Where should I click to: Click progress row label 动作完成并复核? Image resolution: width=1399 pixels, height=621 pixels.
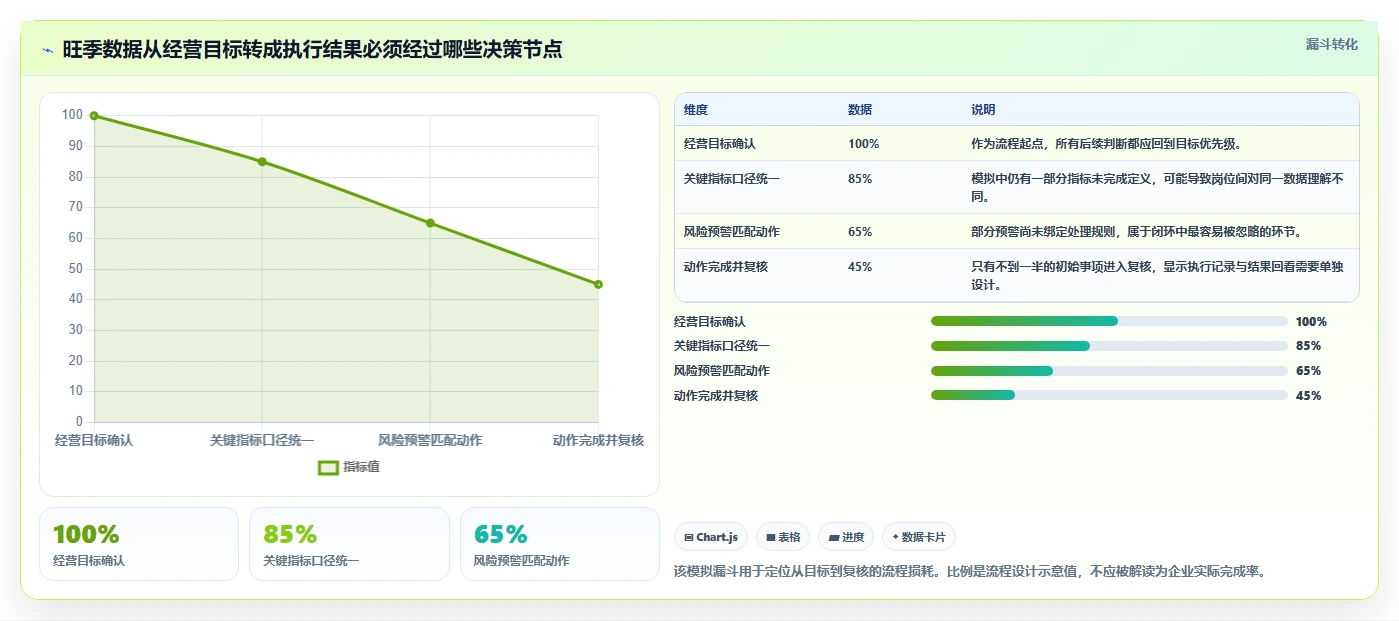716,396
